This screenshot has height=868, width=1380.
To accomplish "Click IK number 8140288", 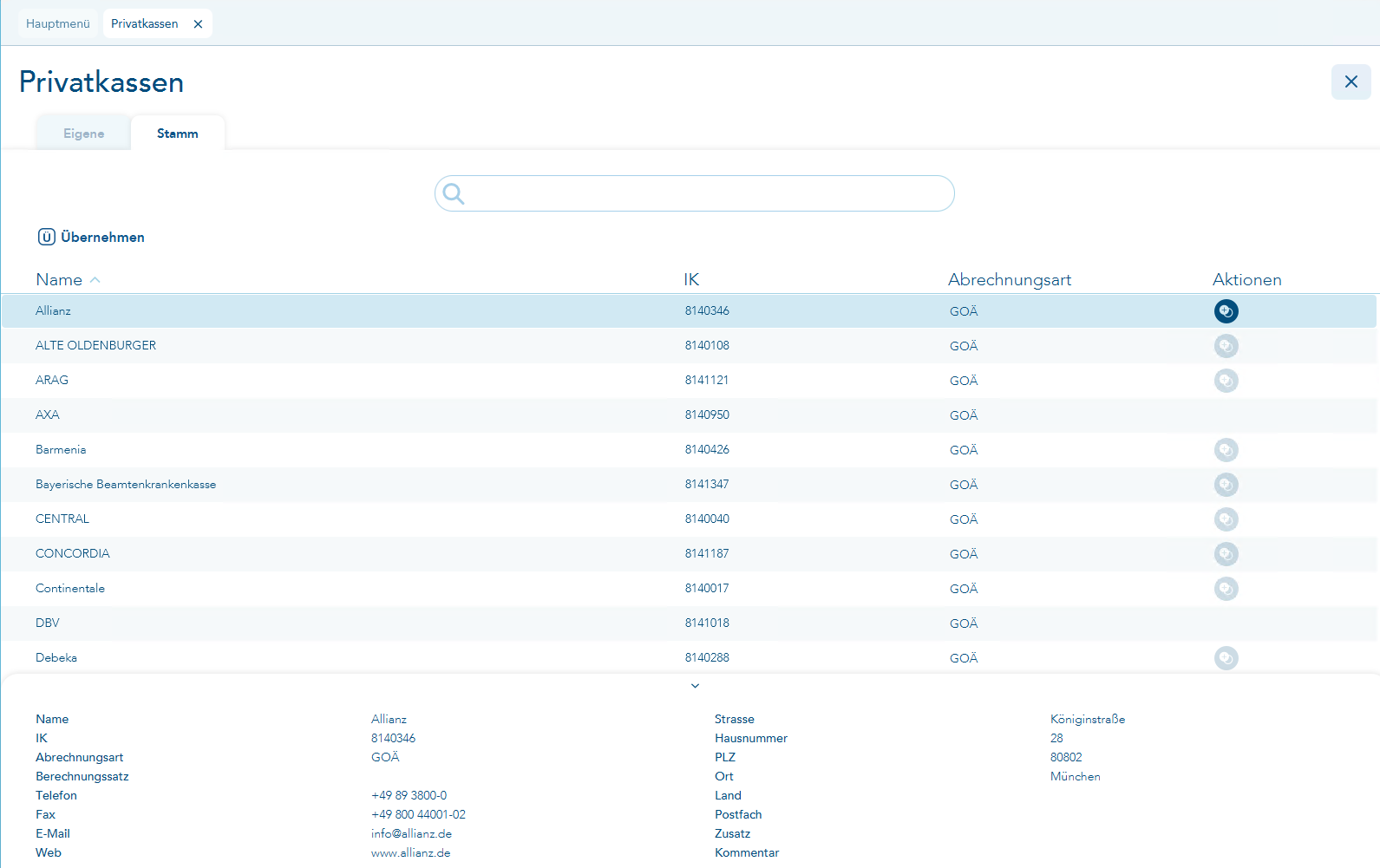I will coord(707,657).
